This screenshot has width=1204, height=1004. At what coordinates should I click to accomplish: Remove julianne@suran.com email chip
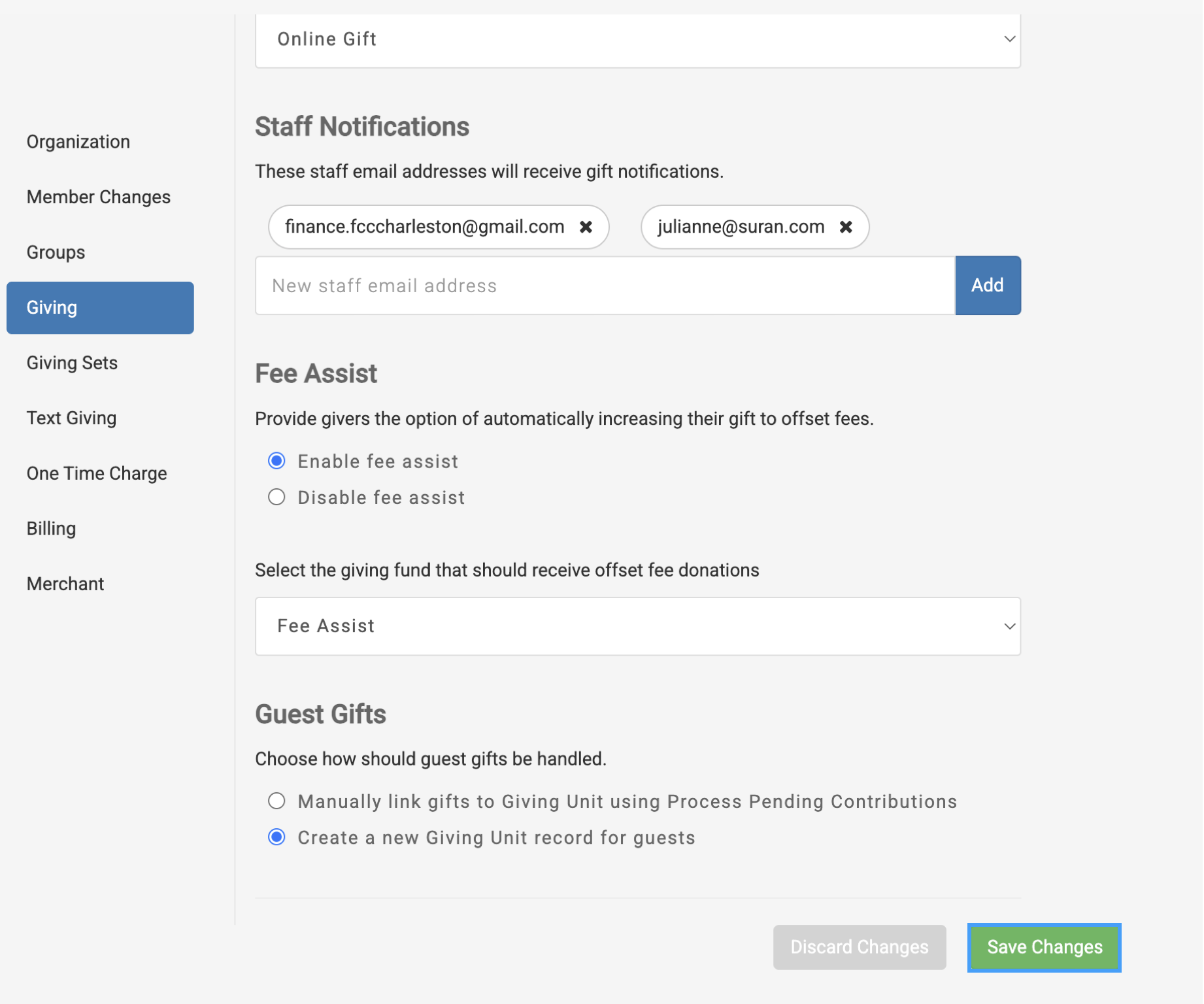(x=846, y=227)
